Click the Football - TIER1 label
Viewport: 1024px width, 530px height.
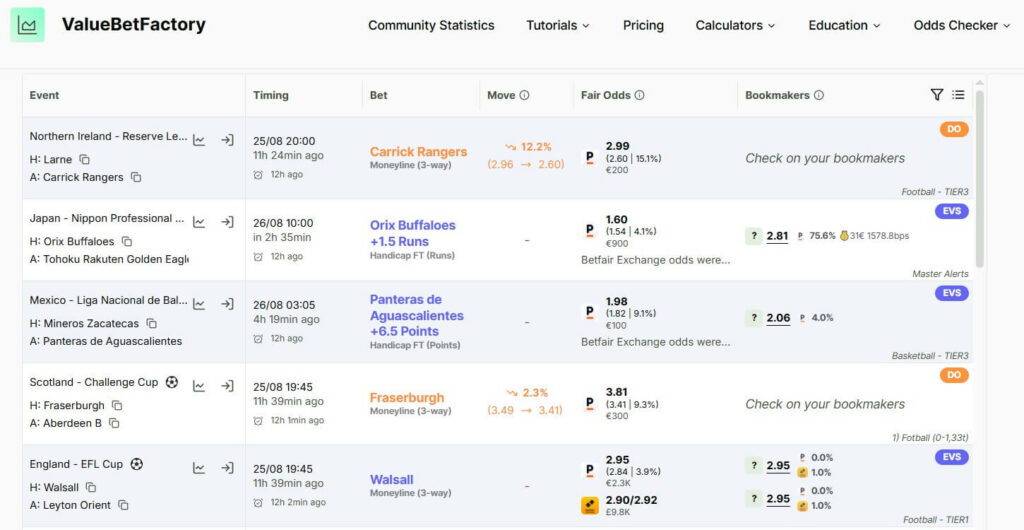pos(936,520)
